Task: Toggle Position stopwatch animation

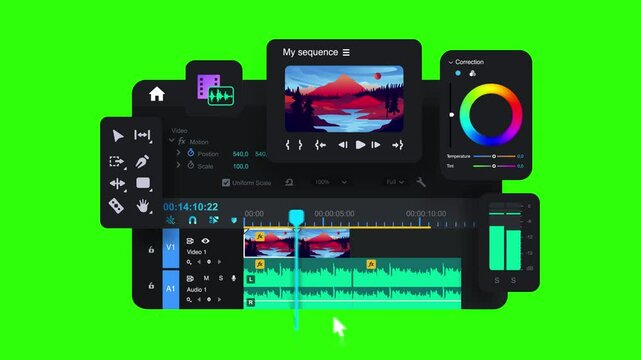Action: point(191,153)
